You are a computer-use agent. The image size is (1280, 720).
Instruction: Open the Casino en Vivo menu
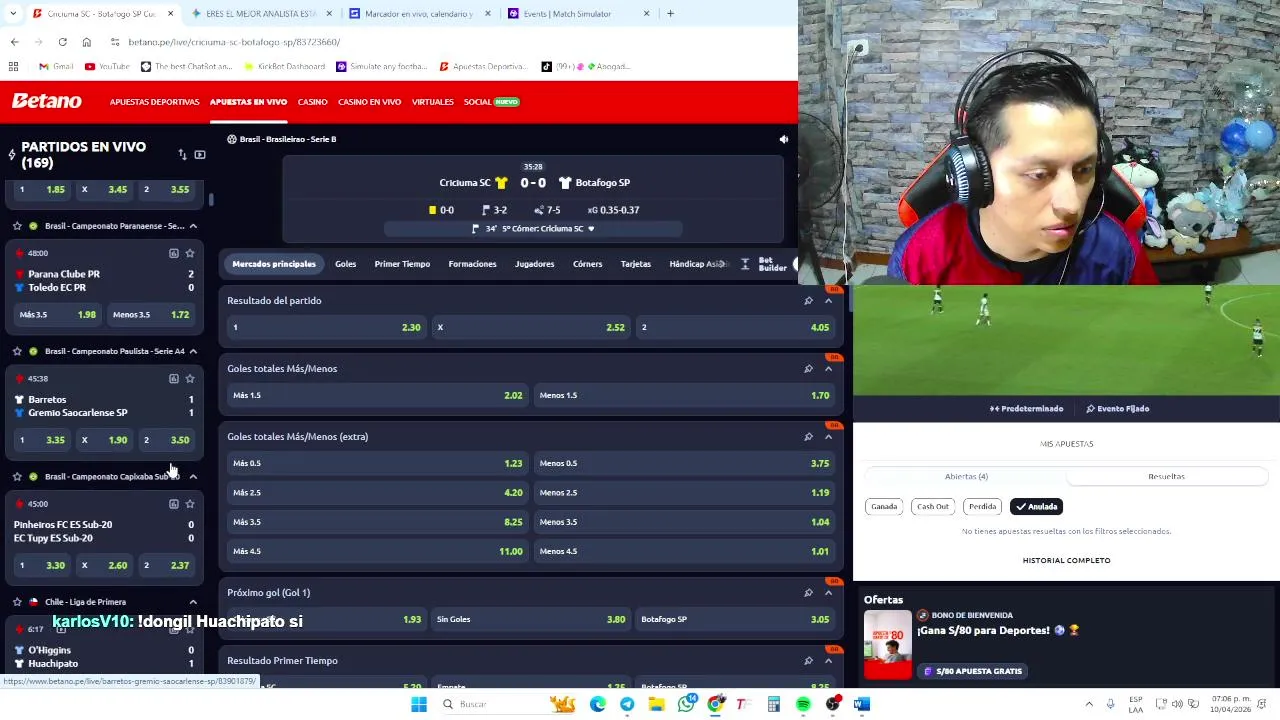click(369, 102)
